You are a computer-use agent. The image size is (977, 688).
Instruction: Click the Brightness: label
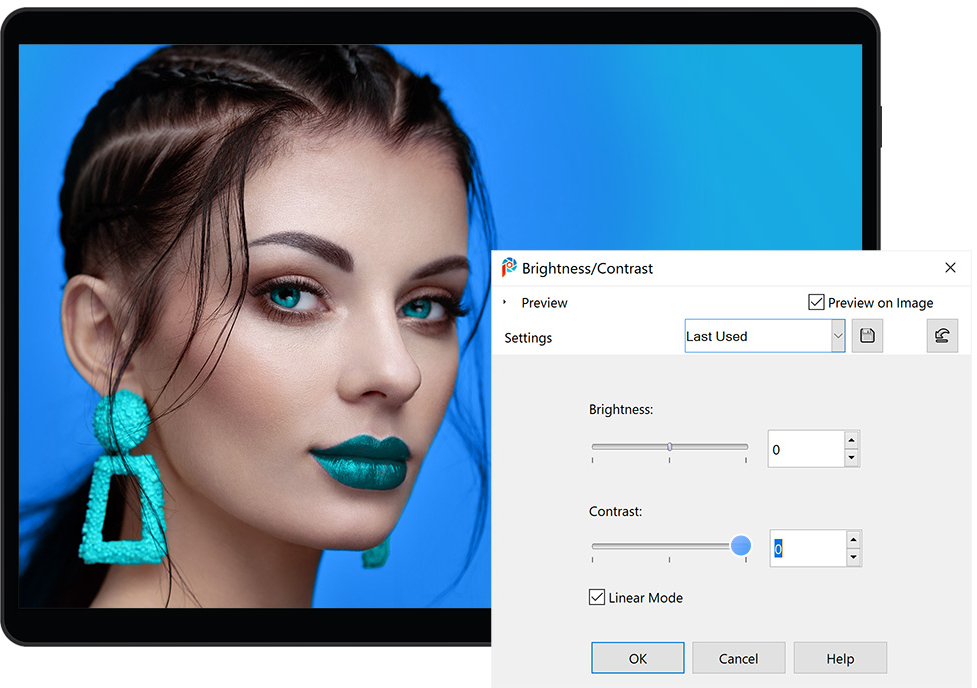(621, 409)
